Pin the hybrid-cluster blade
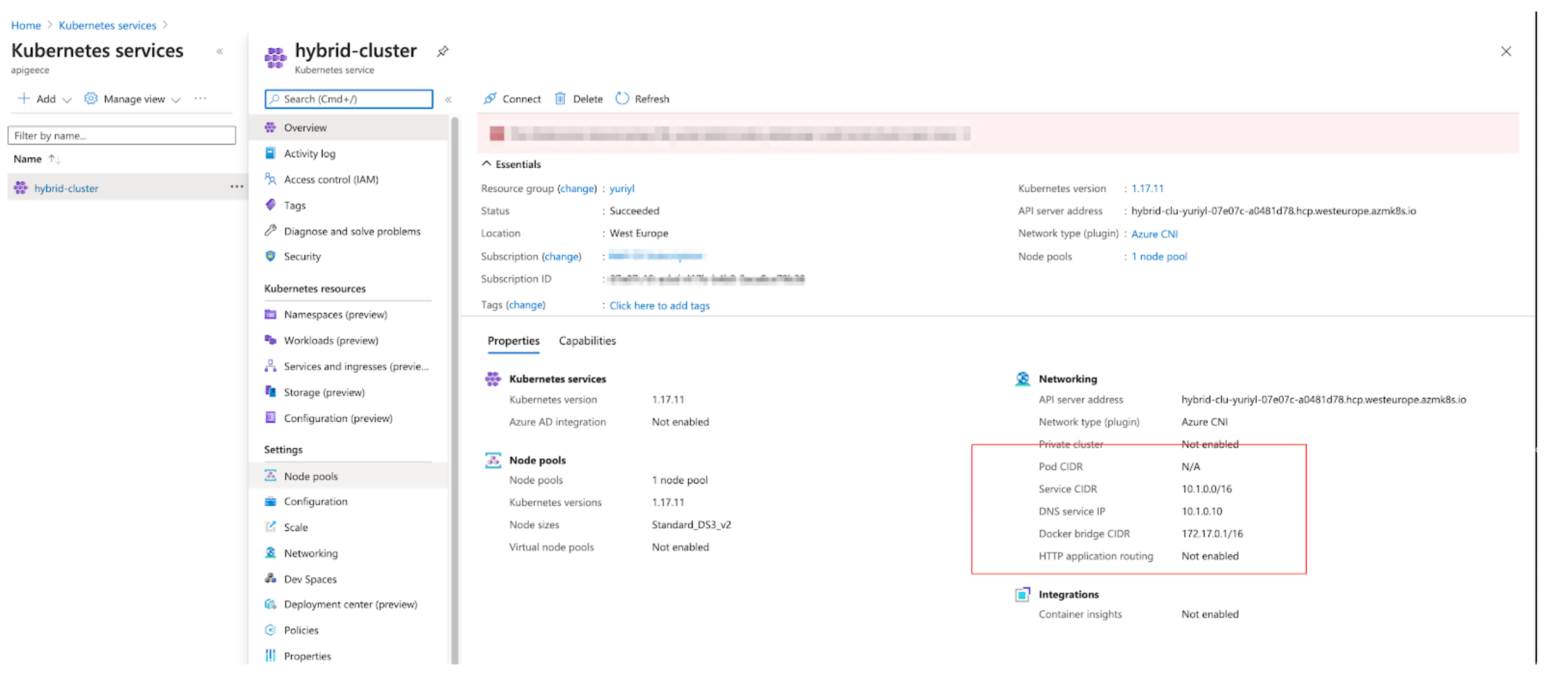Screen dimensions: 1568x685 coord(442,51)
